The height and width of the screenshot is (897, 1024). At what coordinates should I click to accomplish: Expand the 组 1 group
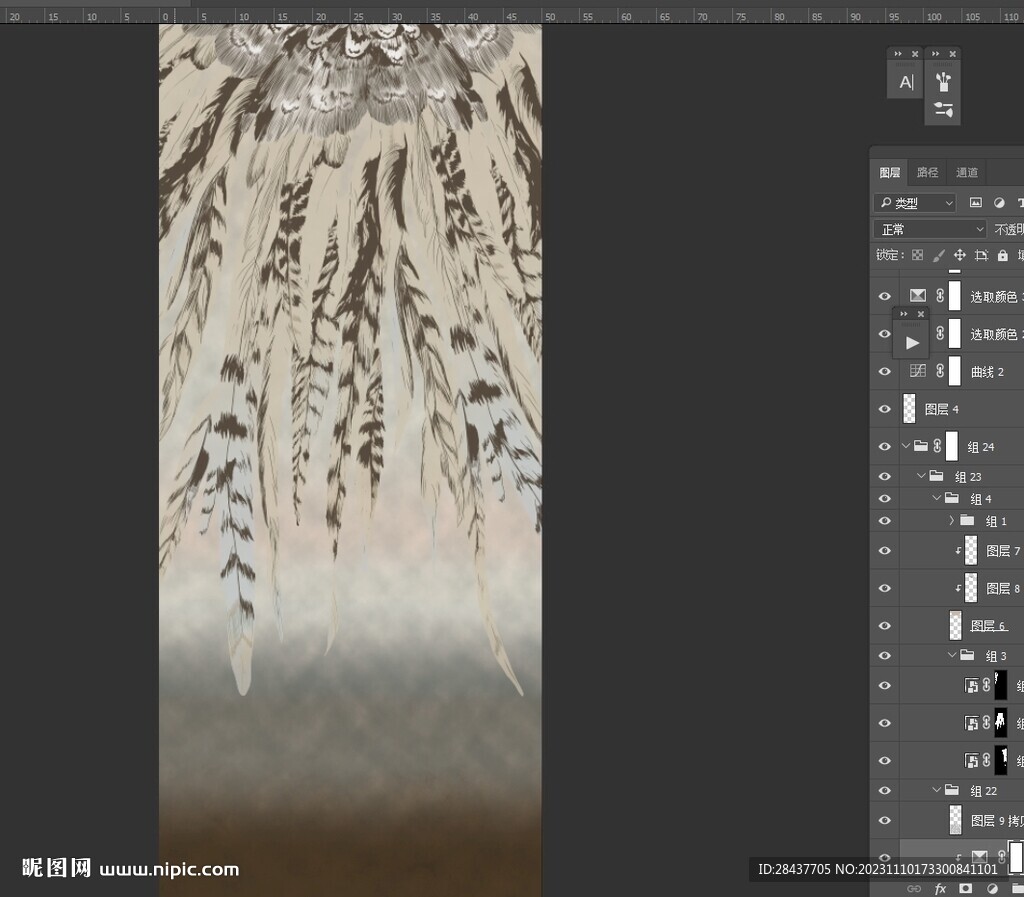[x=951, y=521]
